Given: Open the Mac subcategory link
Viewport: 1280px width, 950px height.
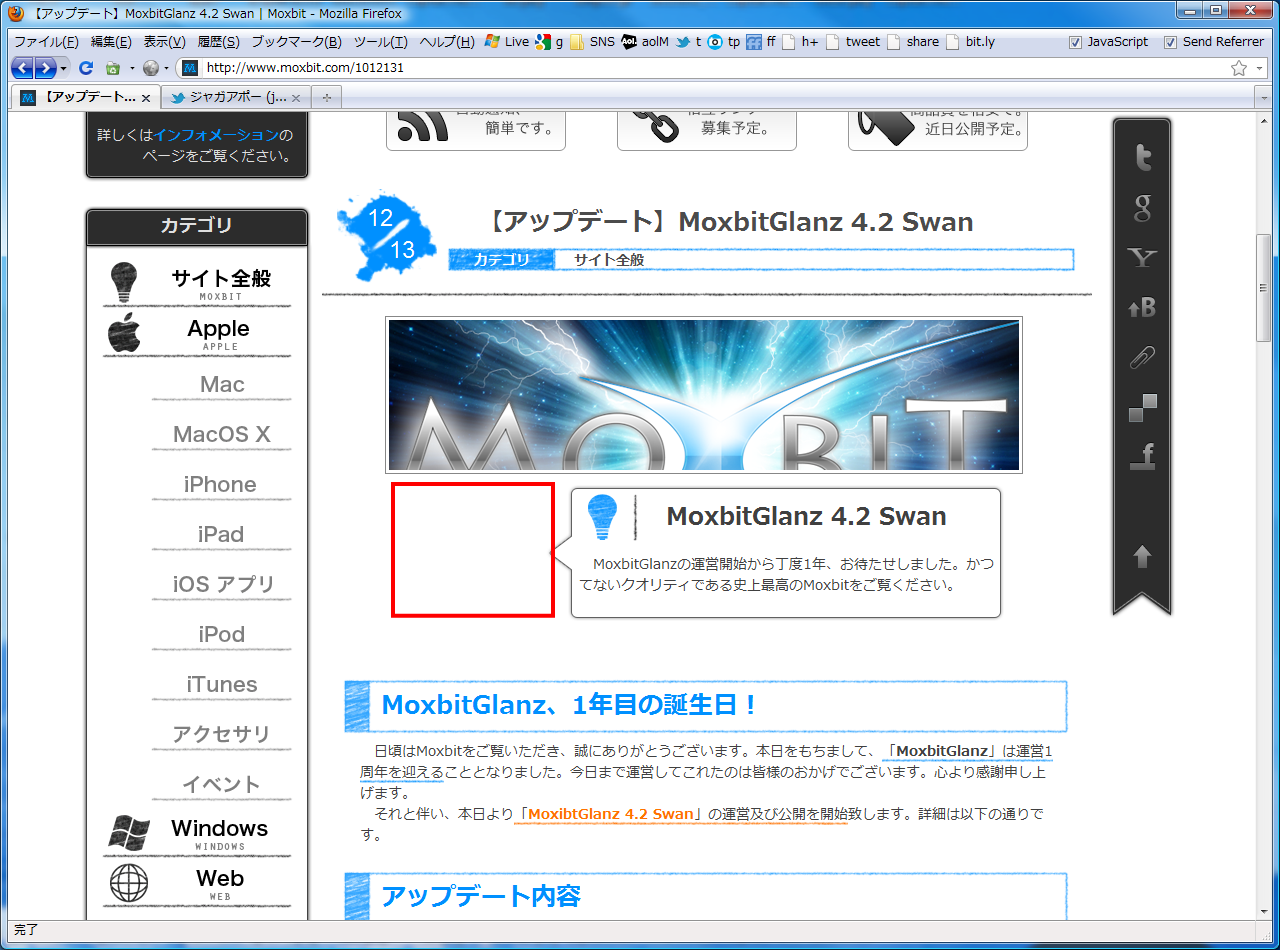Looking at the screenshot, I should [x=222, y=385].
